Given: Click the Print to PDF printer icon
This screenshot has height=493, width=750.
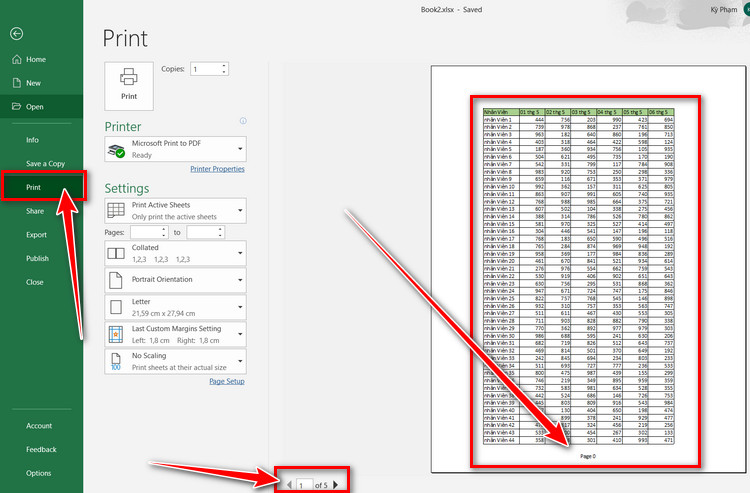Looking at the screenshot, I should click(x=116, y=150).
